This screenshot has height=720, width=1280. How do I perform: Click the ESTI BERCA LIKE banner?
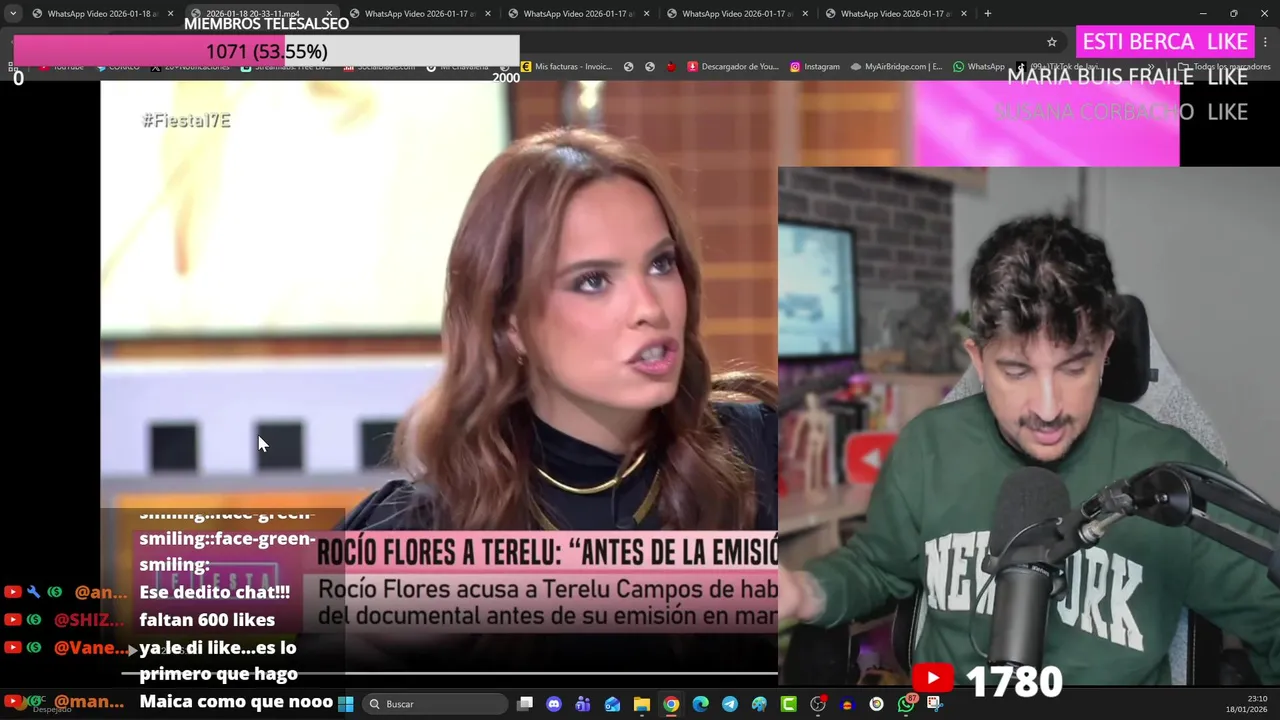pyautogui.click(x=1165, y=42)
